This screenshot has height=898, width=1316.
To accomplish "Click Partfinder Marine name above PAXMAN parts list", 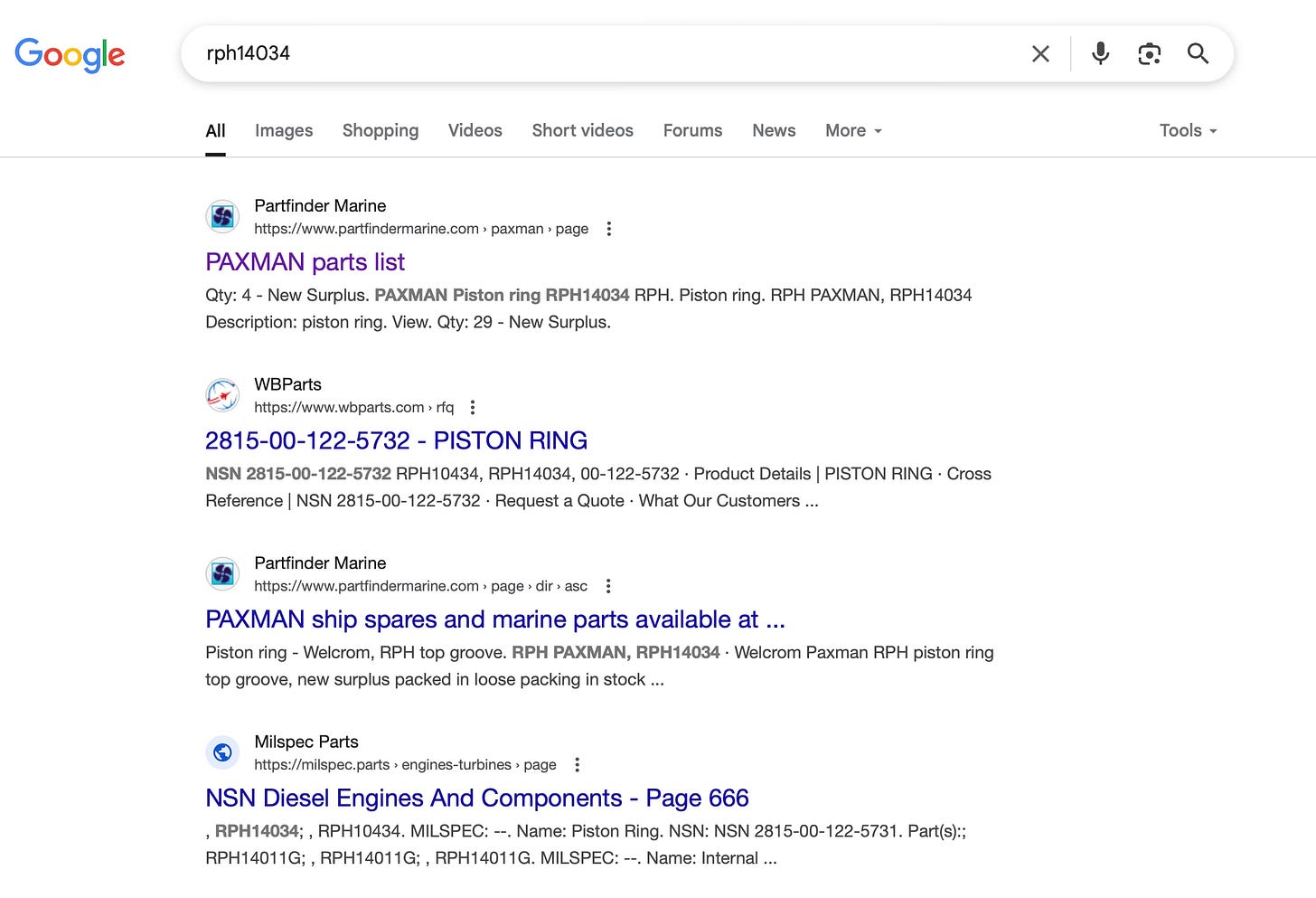I will [320, 205].
